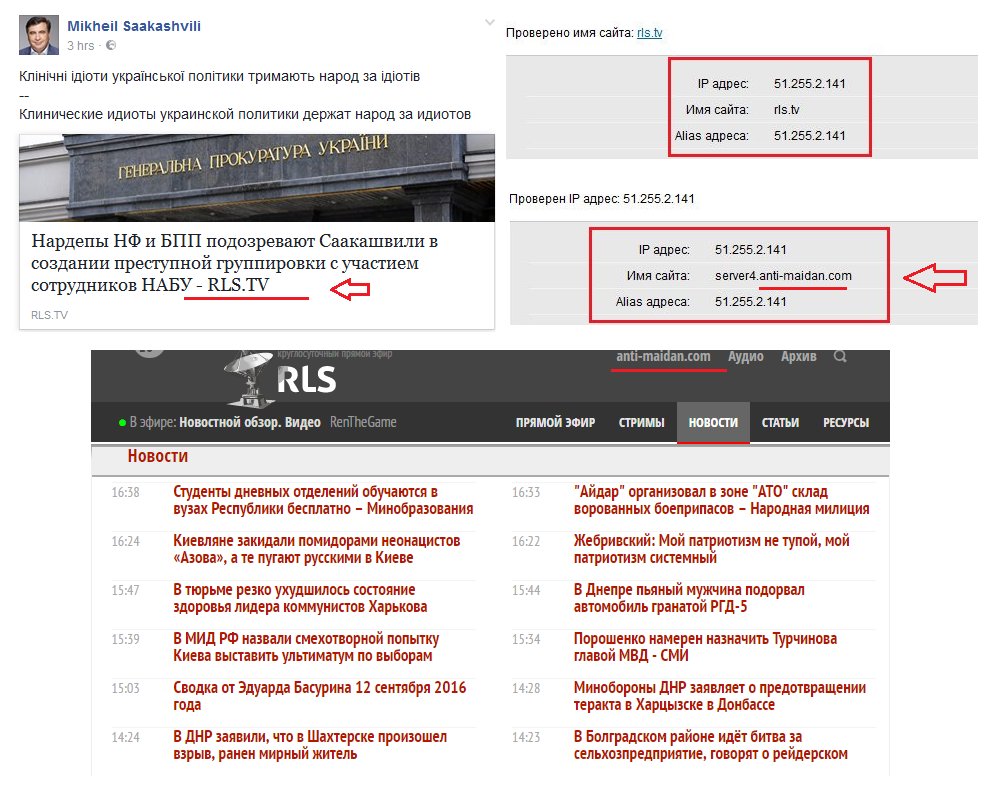Viewport: 1000px width, 790px height.
Task: Click the RLS.TV source caption under the article
Action: coord(49,315)
